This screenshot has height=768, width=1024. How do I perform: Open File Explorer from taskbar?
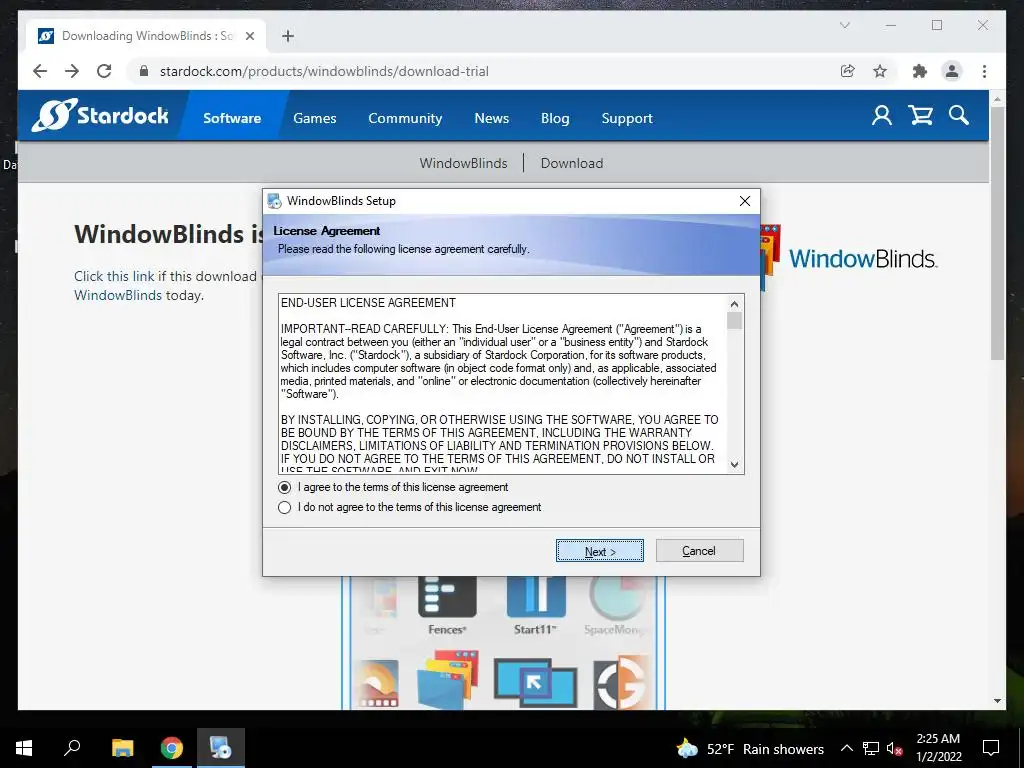point(122,748)
